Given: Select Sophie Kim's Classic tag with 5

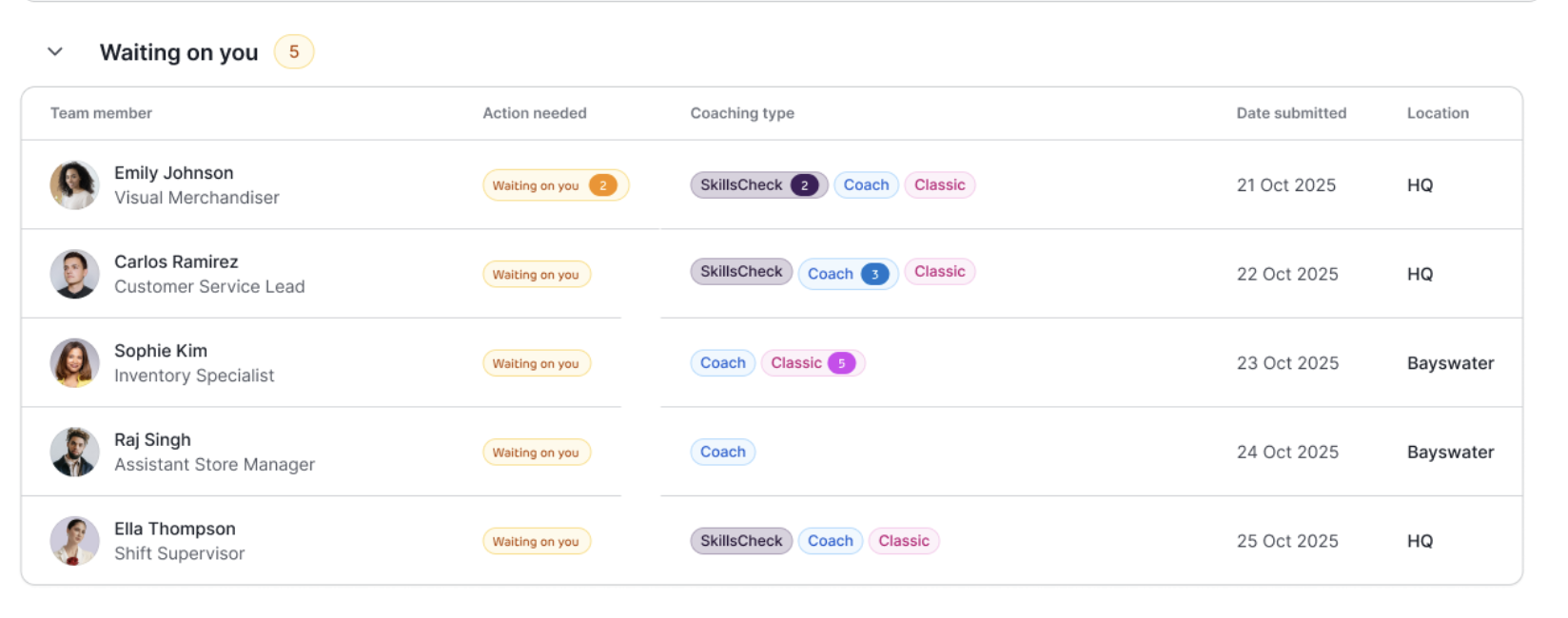Looking at the screenshot, I should tap(812, 363).
